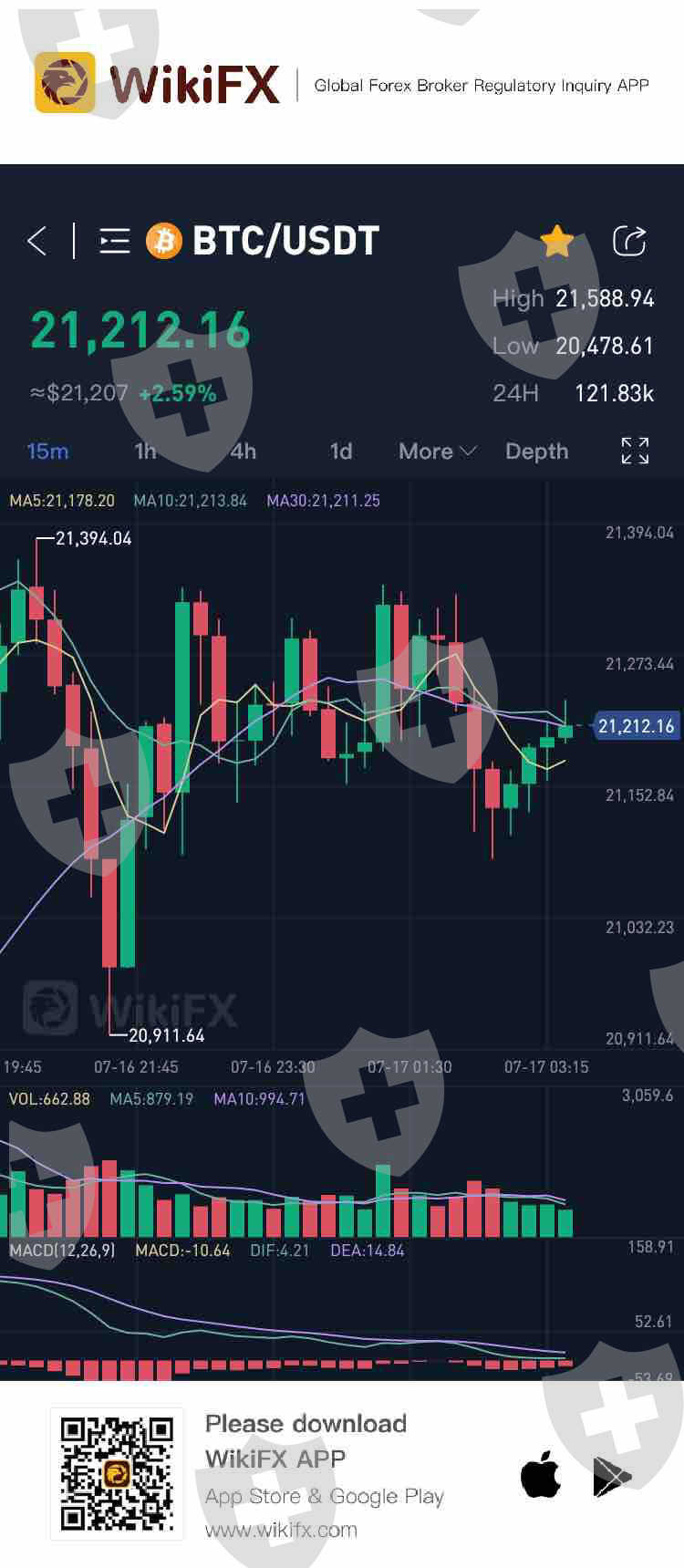Image resolution: width=684 pixels, height=1568 pixels.
Task: Click the Google Play icon
Action: click(612, 1477)
